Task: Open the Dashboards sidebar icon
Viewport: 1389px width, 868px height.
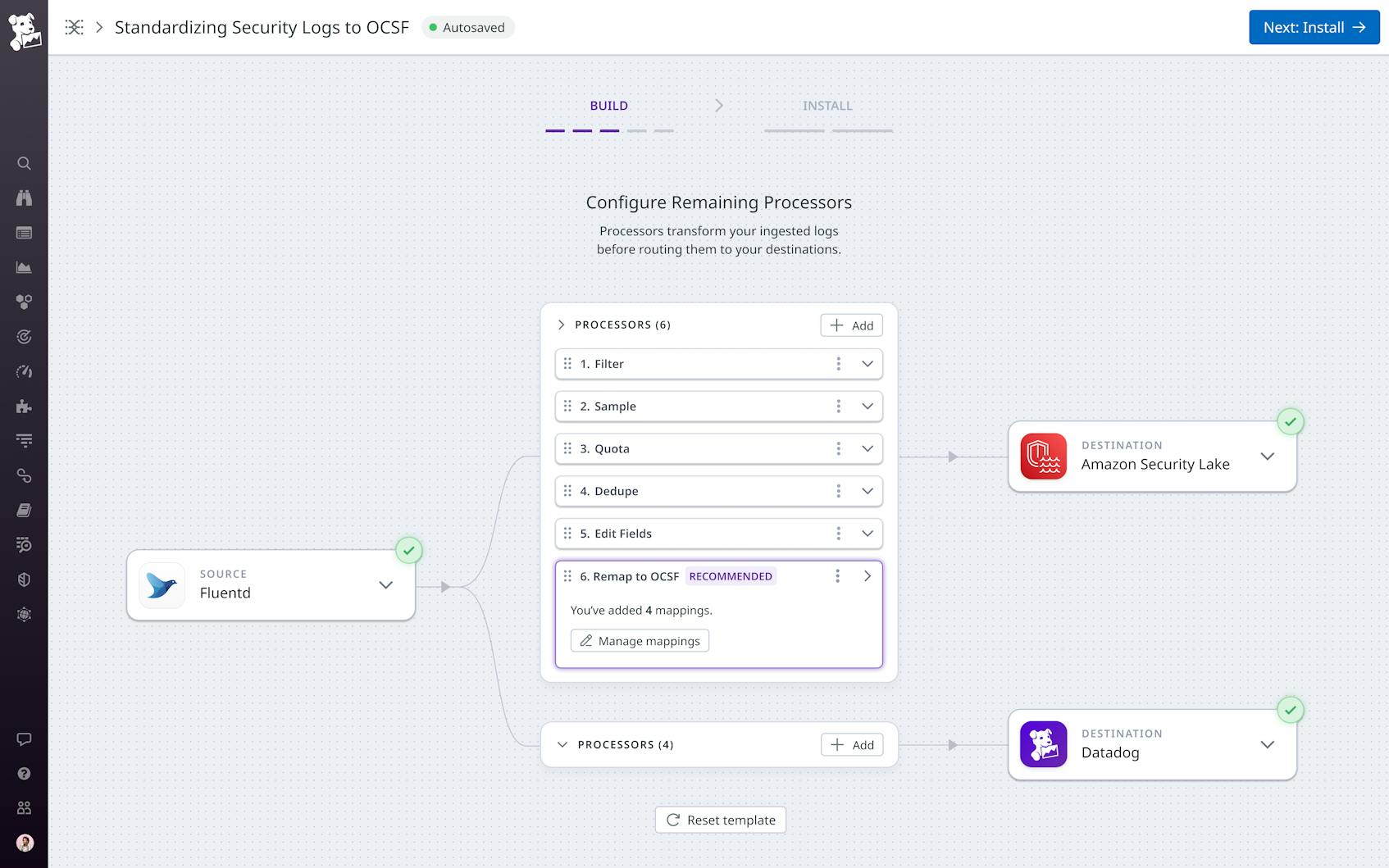Action: 24,232
